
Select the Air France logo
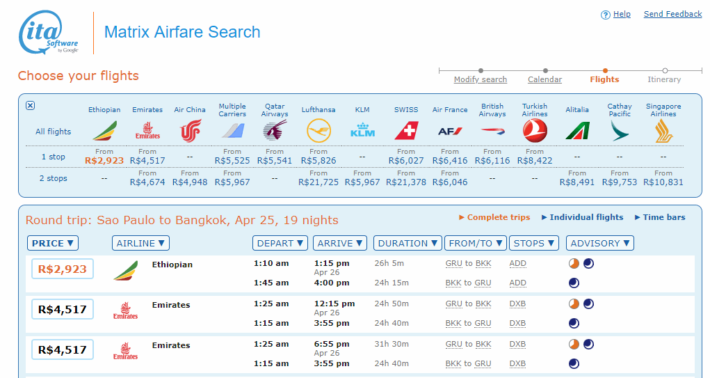tap(450, 131)
